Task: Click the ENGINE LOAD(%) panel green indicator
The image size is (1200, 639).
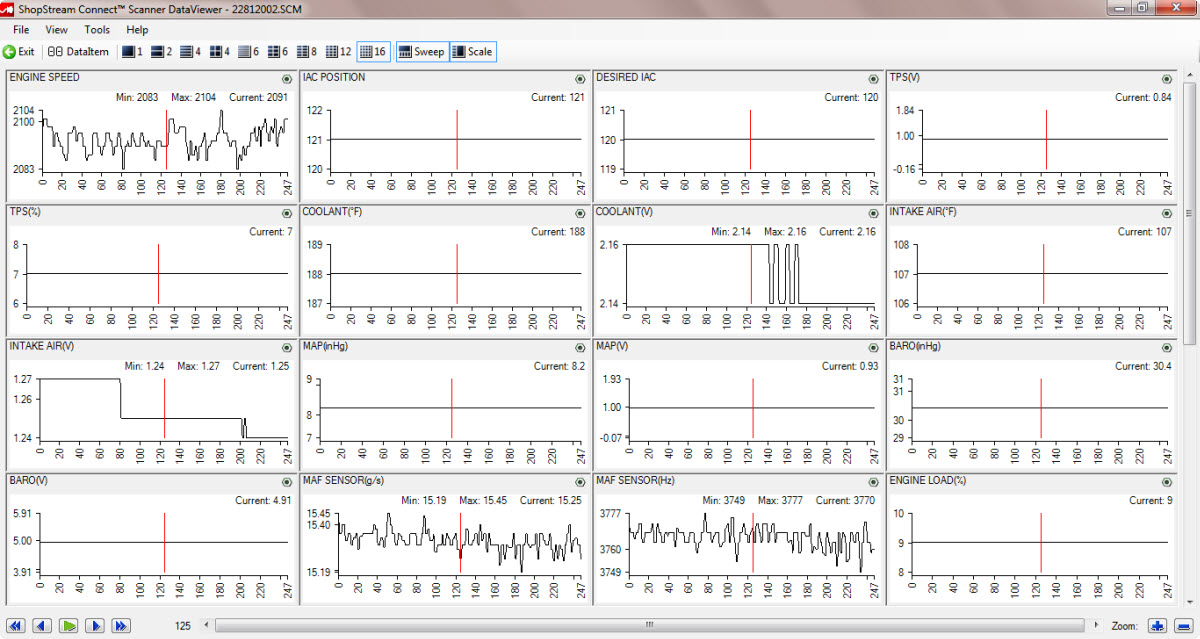Action: [x=1166, y=482]
